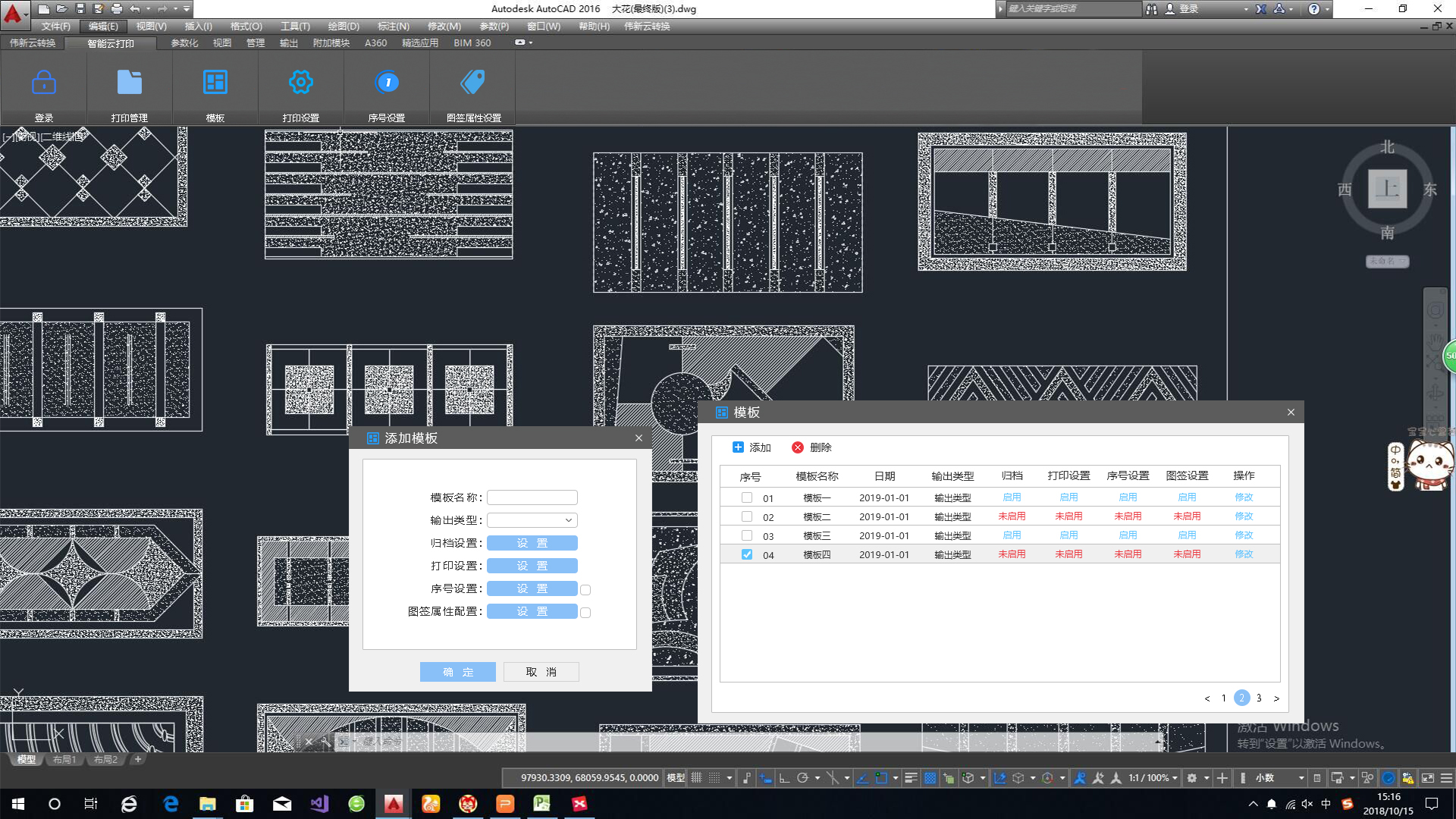Click 修改 link for row 01 模板一
Image resolution: width=1456 pixels, height=819 pixels.
[x=1244, y=497]
